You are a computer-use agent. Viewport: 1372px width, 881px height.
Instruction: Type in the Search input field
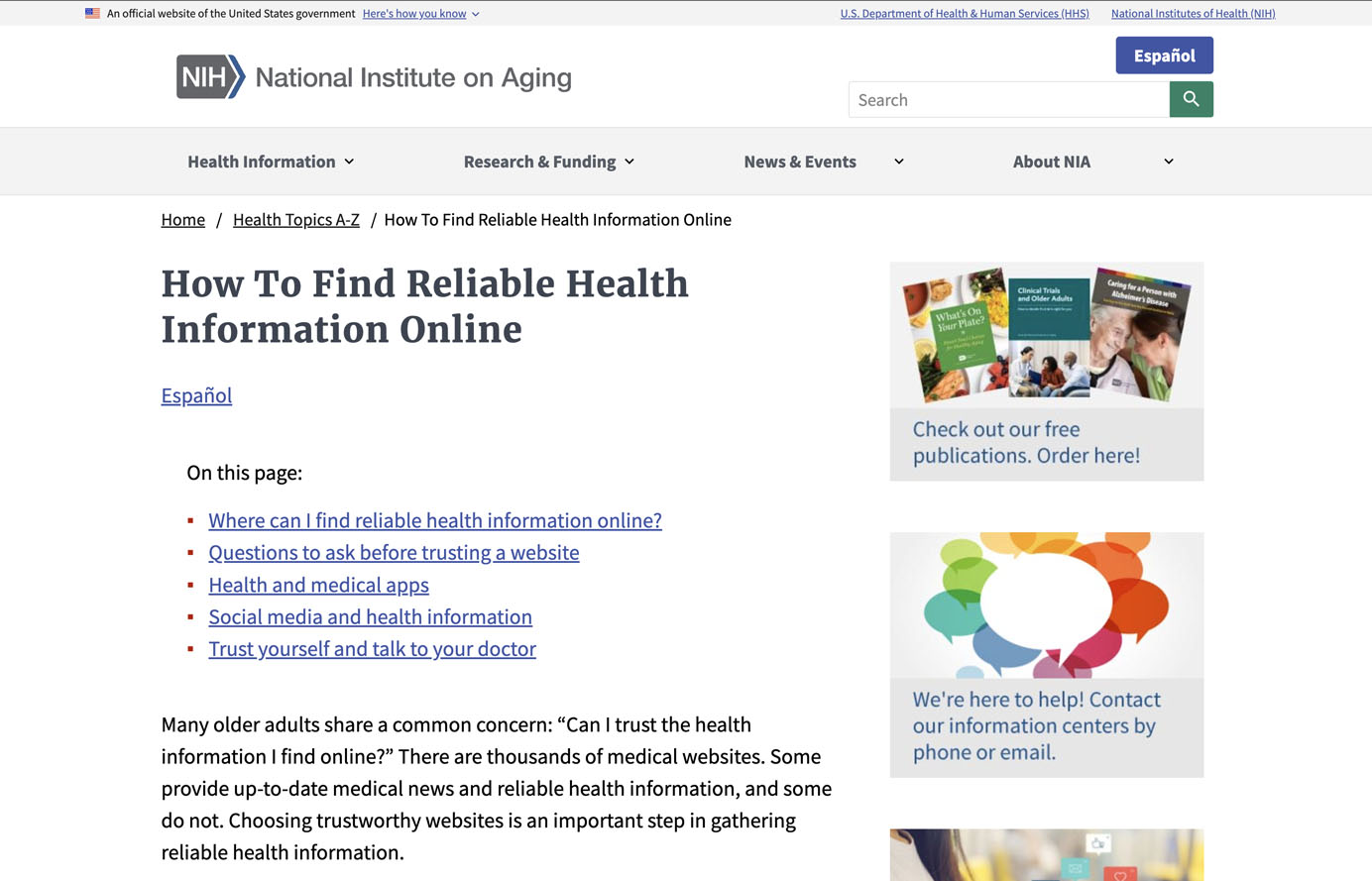[x=1008, y=100]
